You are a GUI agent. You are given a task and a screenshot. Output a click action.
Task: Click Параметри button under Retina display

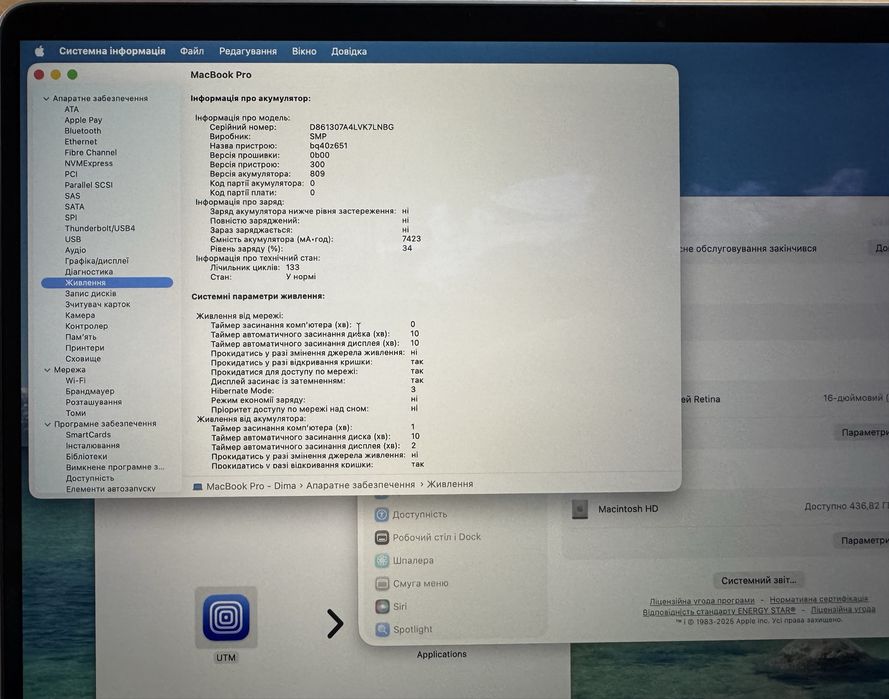pyautogui.click(x=863, y=432)
